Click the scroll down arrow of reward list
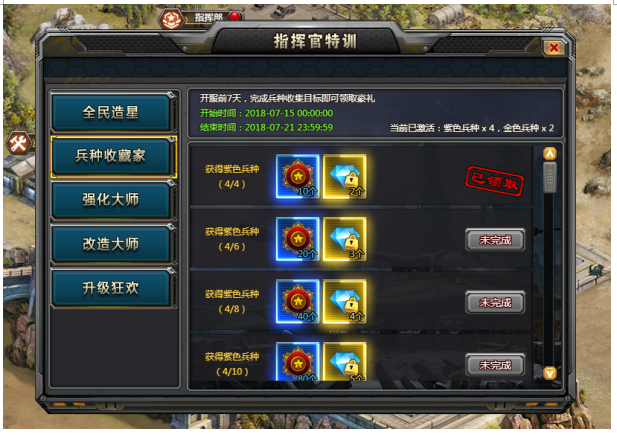The height and width of the screenshot is (435, 617). click(x=550, y=373)
